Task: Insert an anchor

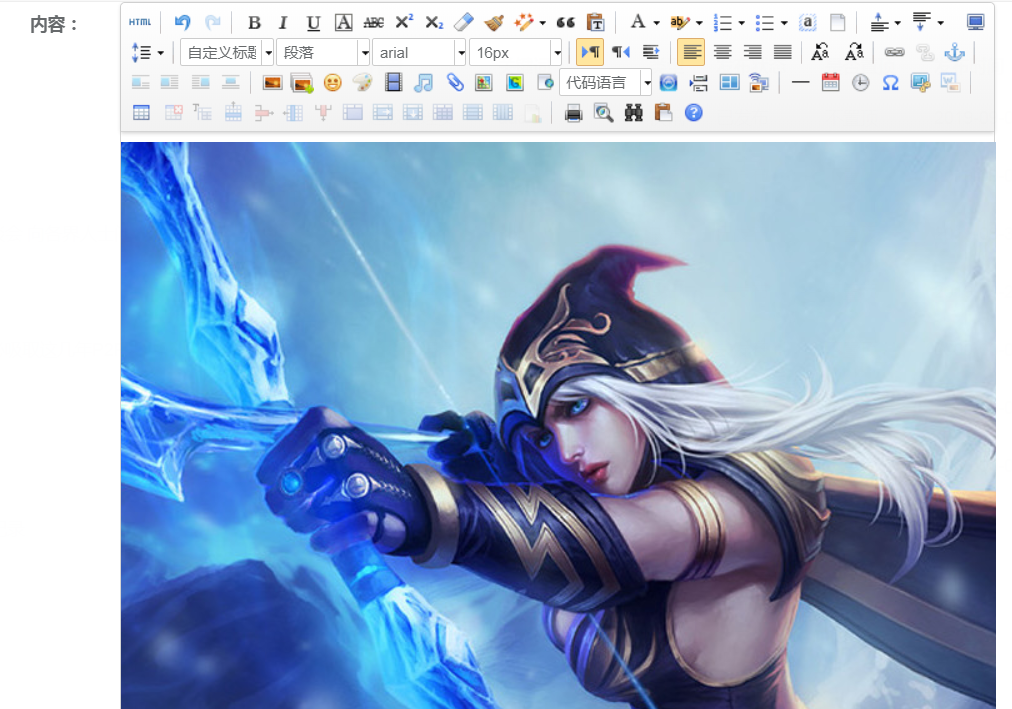Action: coord(955,52)
